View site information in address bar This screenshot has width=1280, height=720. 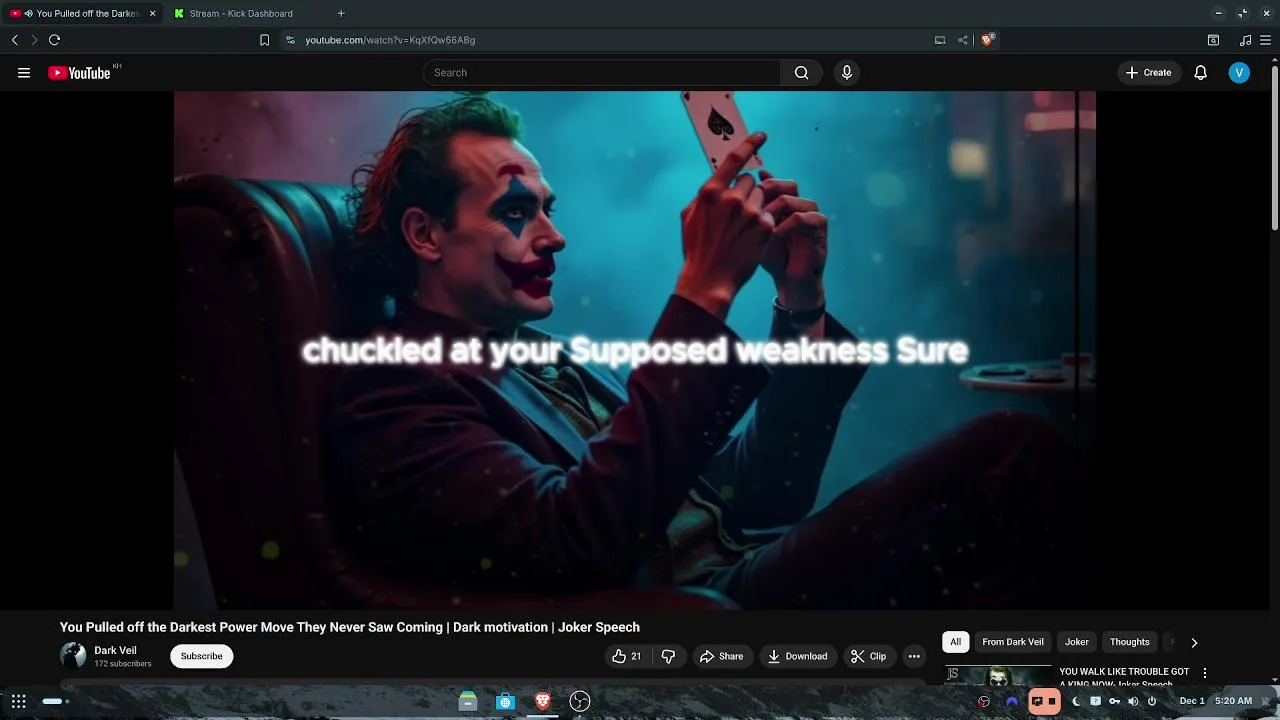coord(290,40)
